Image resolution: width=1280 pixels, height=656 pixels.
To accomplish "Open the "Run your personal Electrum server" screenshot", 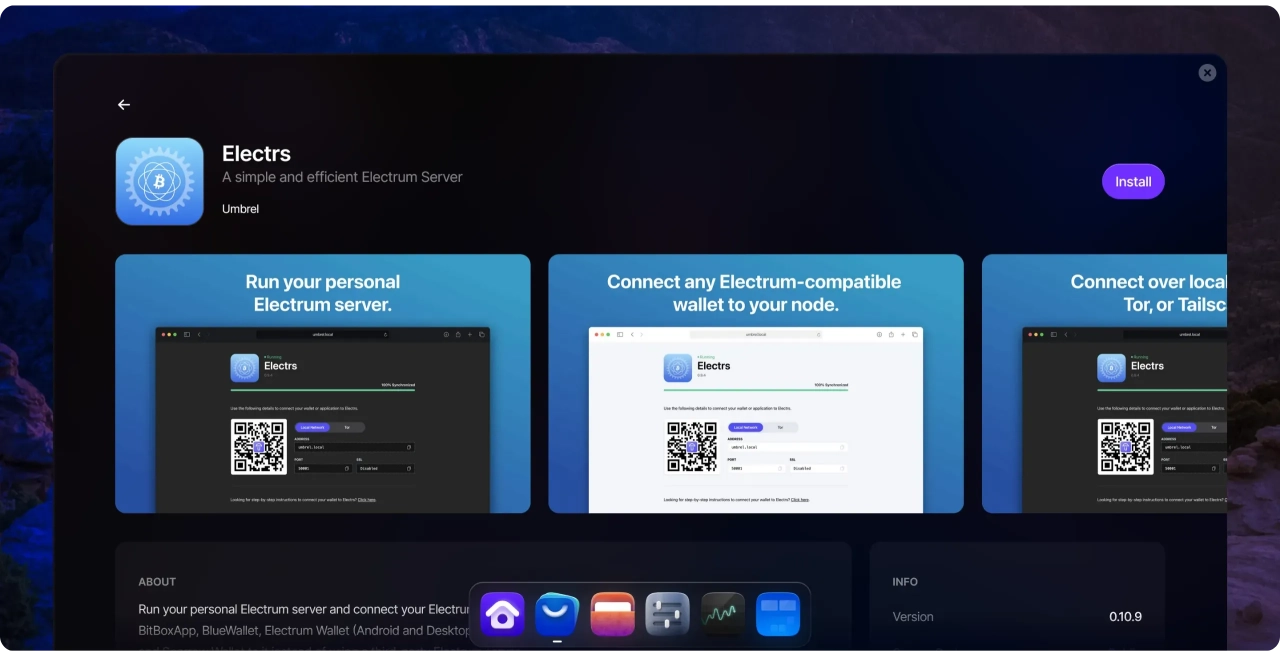I will coord(323,294).
